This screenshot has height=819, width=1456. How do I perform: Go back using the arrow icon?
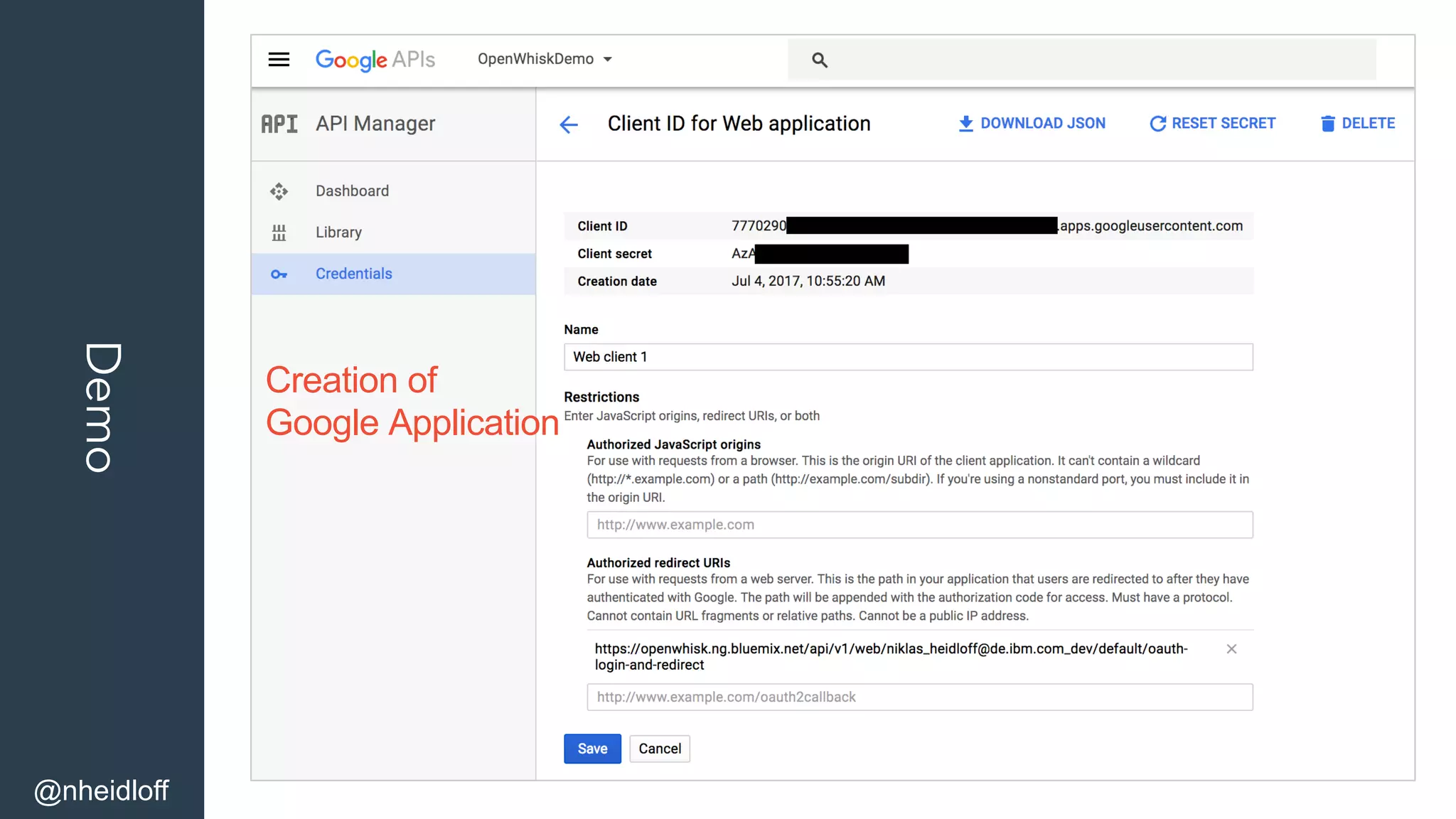click(x=569, y=125)
